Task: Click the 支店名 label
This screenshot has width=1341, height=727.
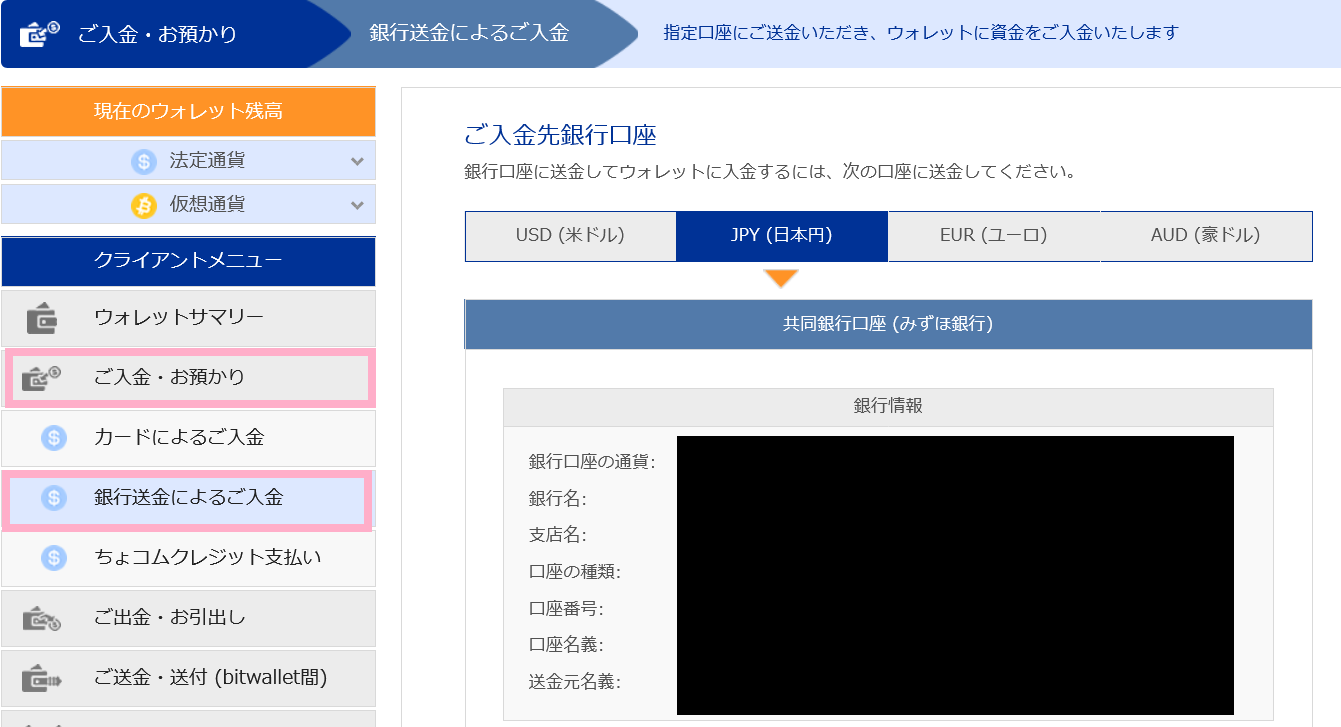Action: coord(557,536)
